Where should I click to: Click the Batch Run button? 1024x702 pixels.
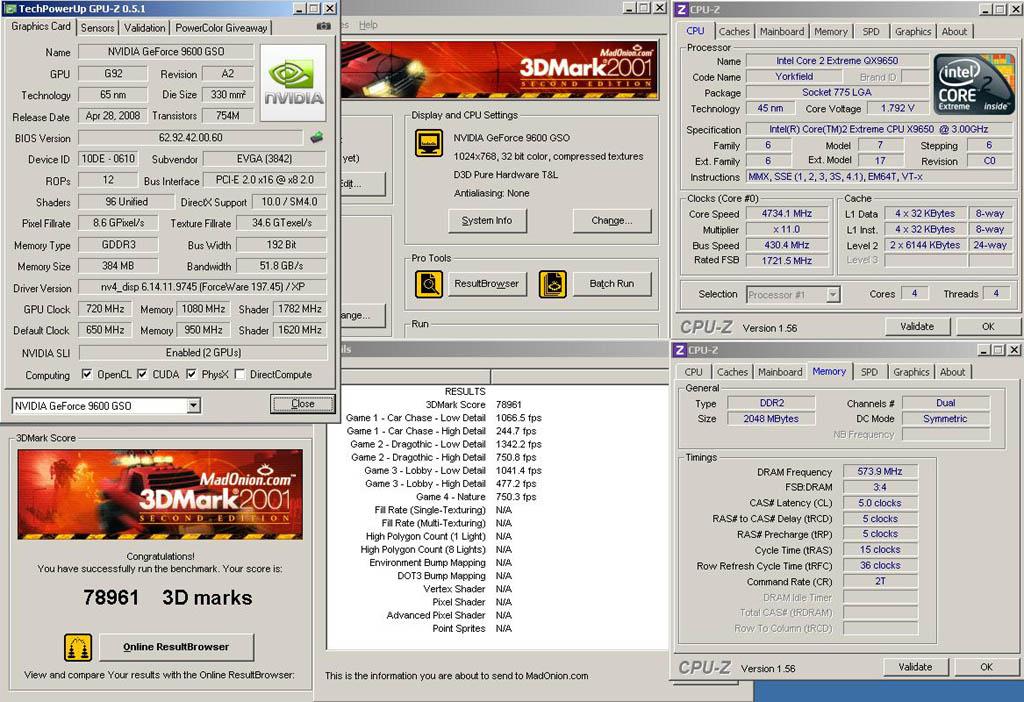tap(612, 284)
